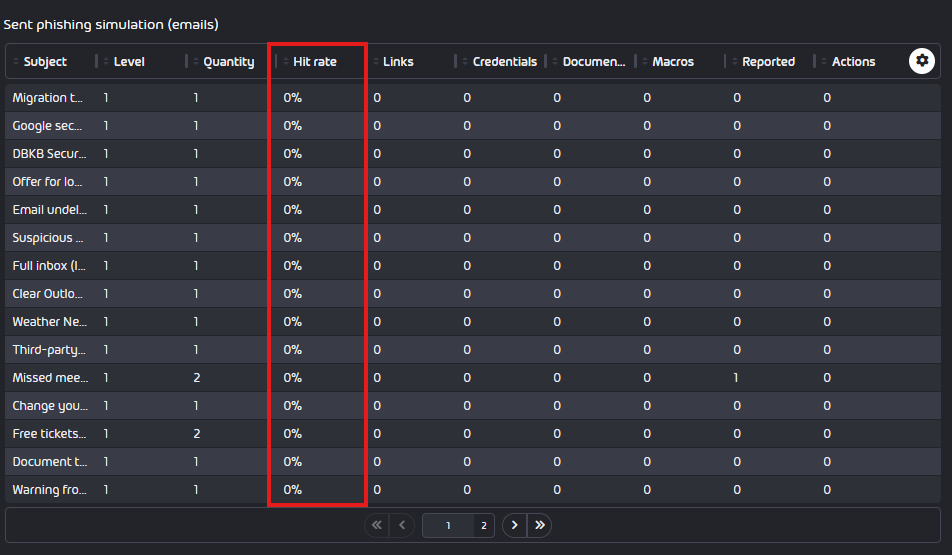Screen dimensions: 952x555
Task: Go to next page arrow
Action: tap(514, 525)
